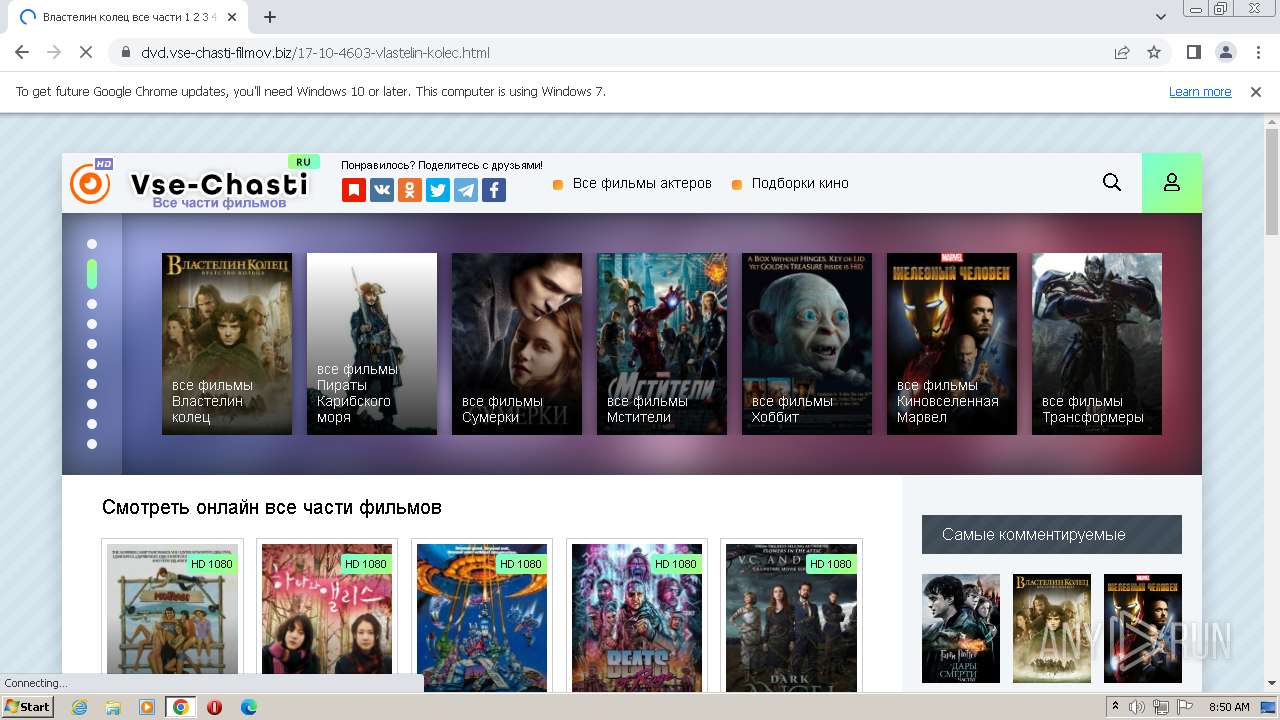Bookmark this page with the star

1154,52
